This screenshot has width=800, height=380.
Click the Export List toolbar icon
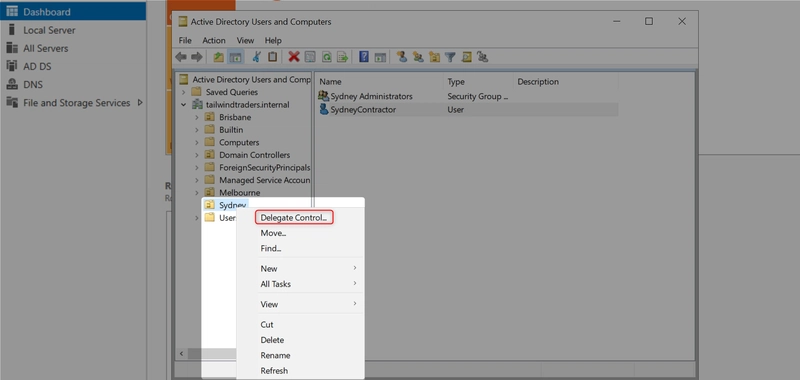click(x=342, y=57)
